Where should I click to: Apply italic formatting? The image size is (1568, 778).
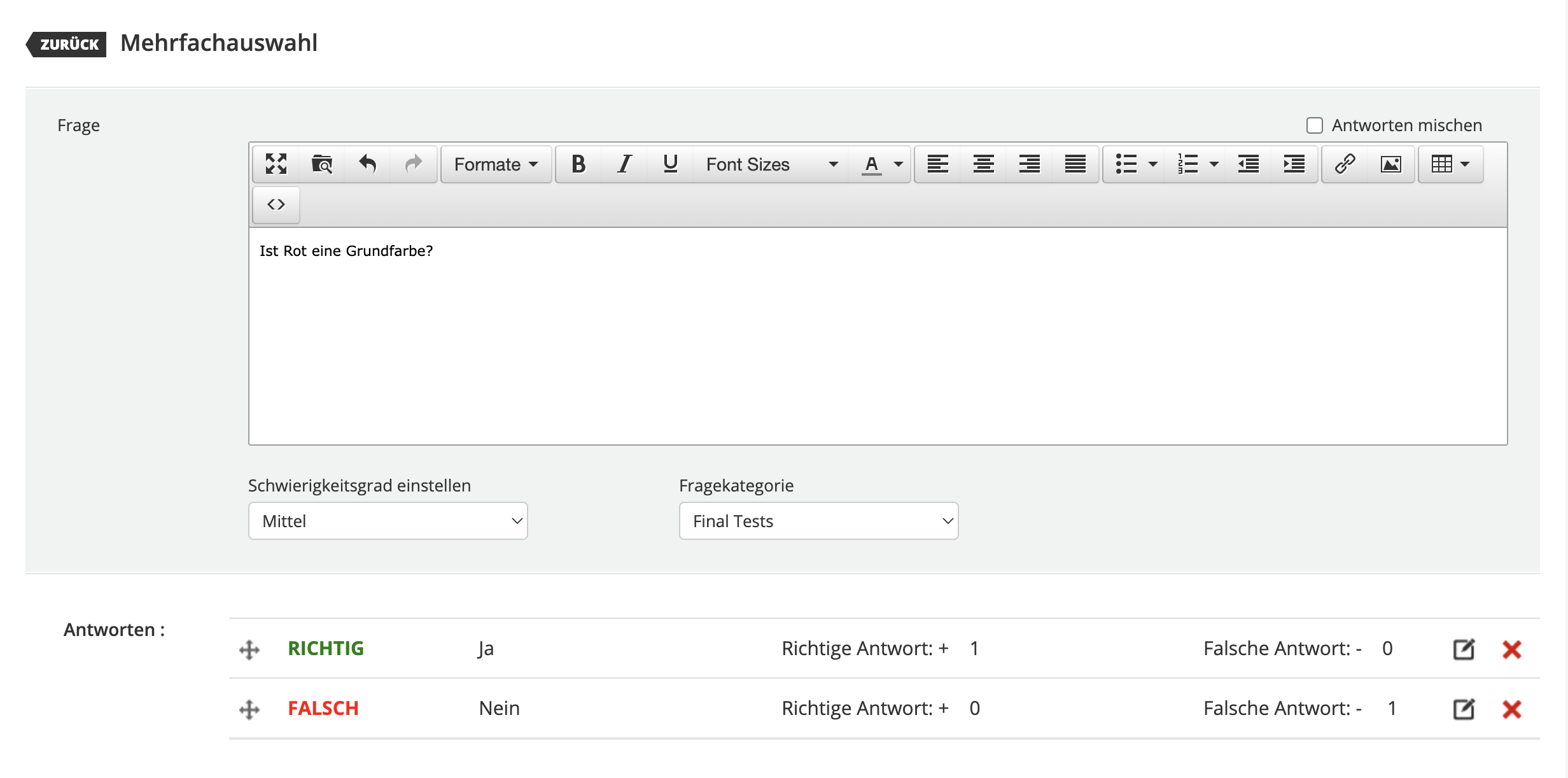pyautogui.click(x=624, y=164)
